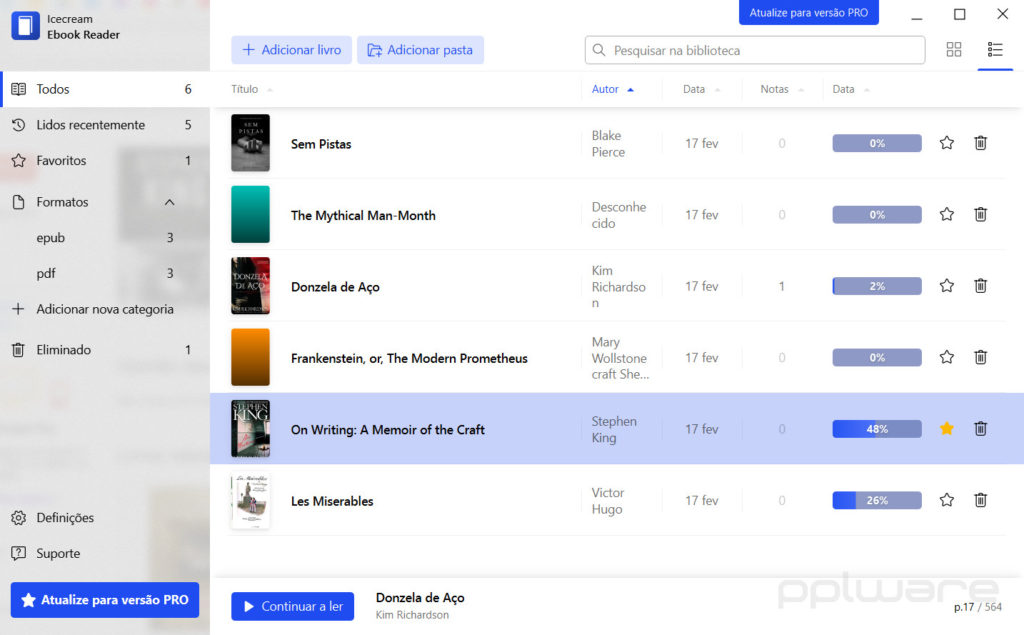Viewport: 1024px width, 635px height.
Task: Filter books by pdf format
Action: click(48, 273)
